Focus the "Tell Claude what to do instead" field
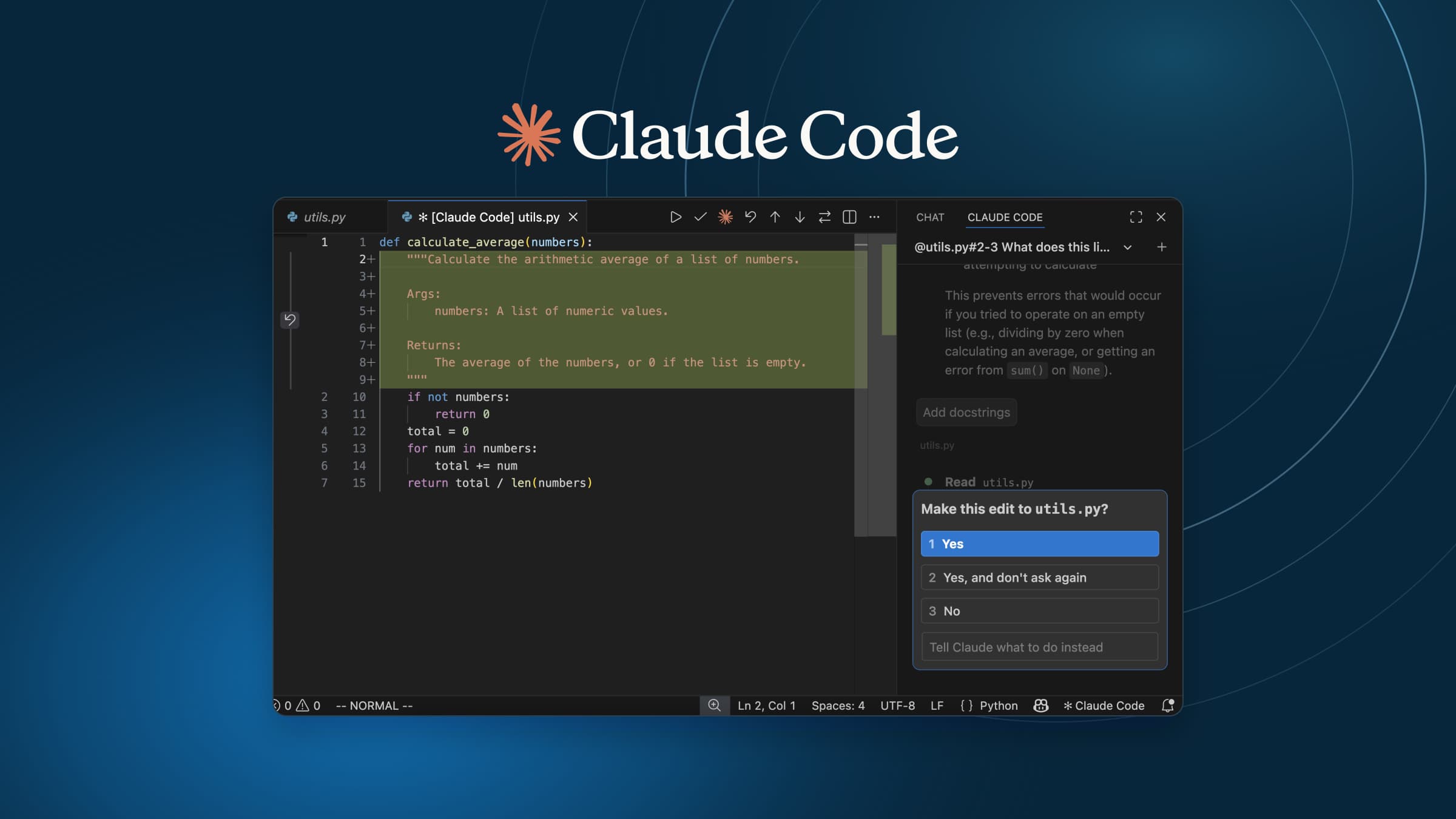The image size is (1456, 819). tap(1040, 647)
